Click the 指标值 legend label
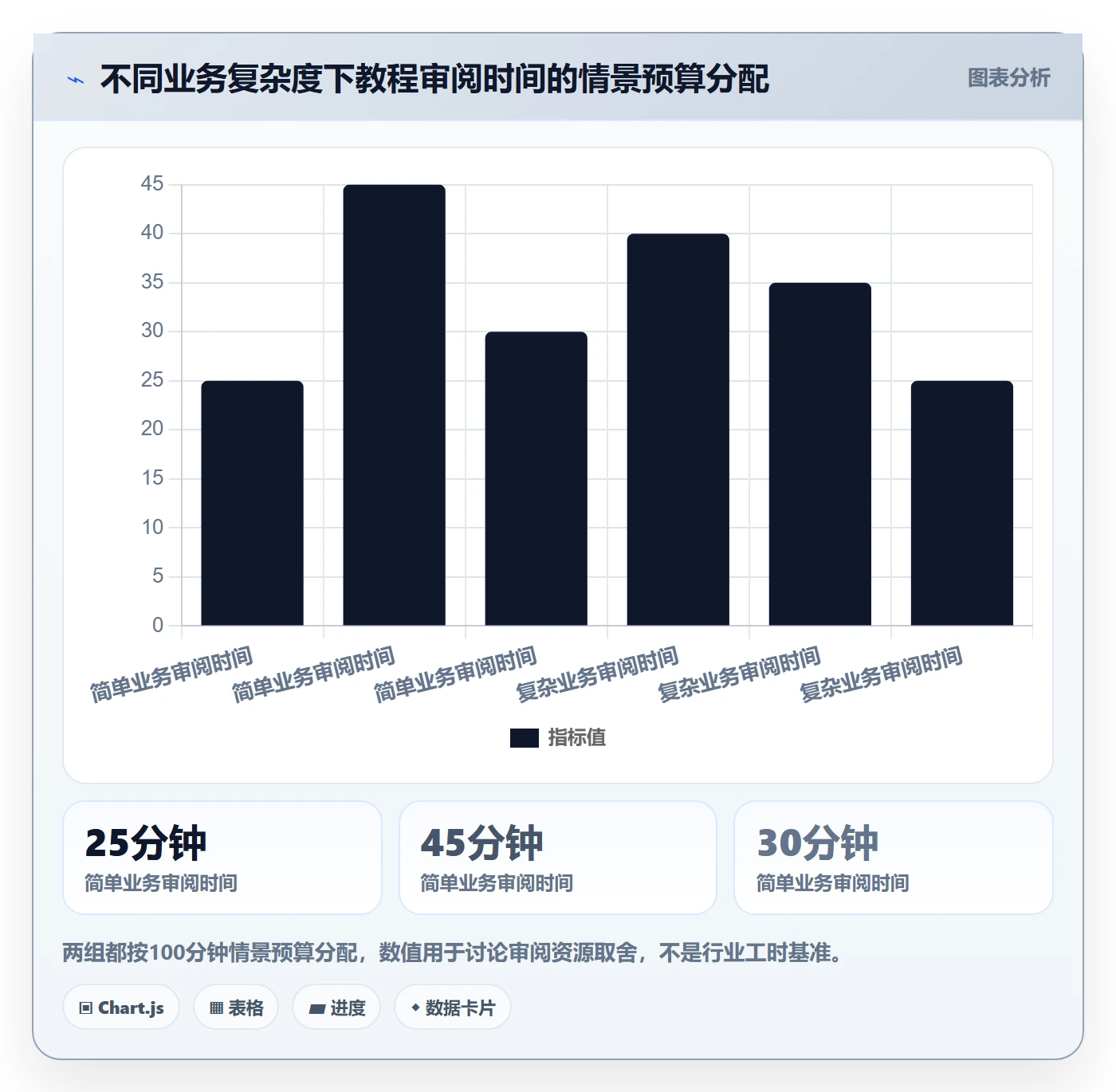Screen dimensions: 1116x1092 [x=577, y=738]
